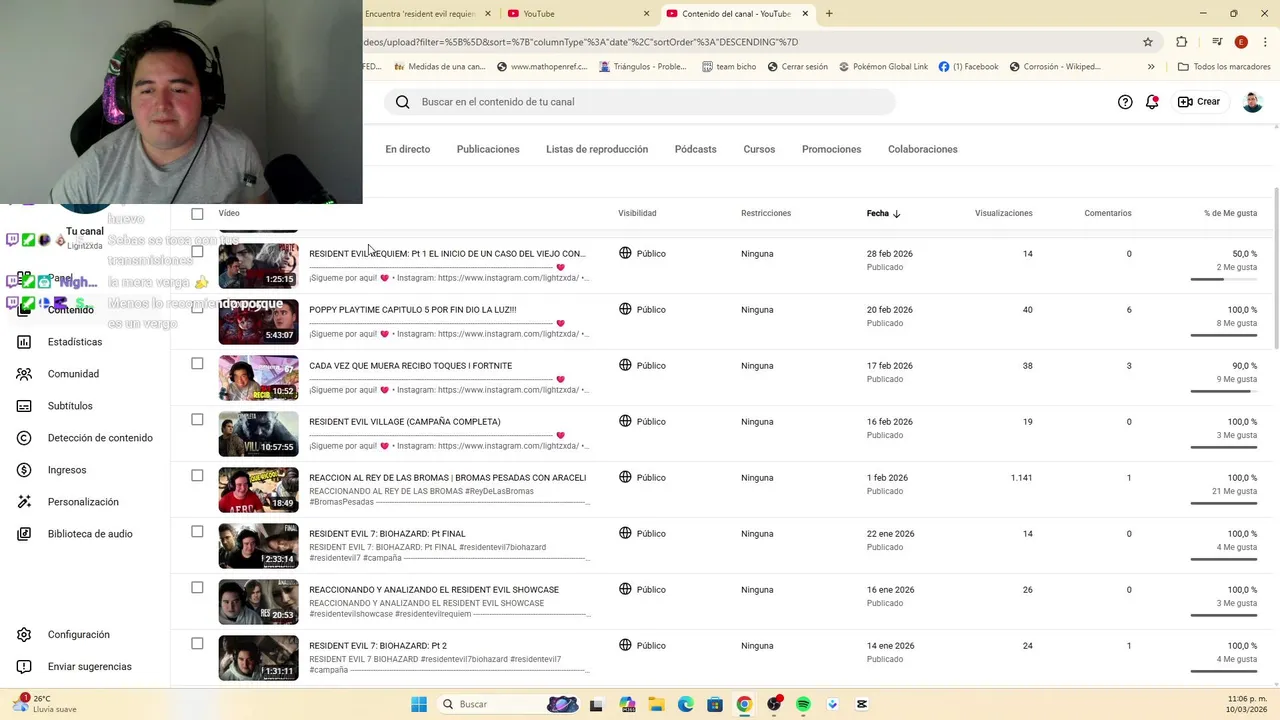Image resolution: width=1280 pixels, height=720 pixels.
Task: Open the Estadísticas sidebar icon
Action: pyautogui.click(x=24, y=342)
